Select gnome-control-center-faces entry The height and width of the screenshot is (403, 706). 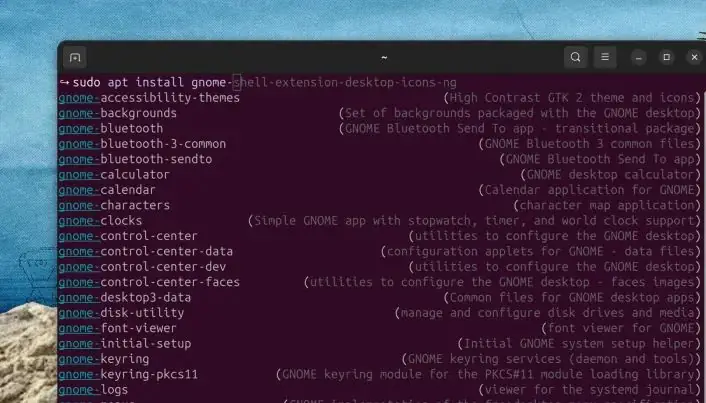[149, 282]
